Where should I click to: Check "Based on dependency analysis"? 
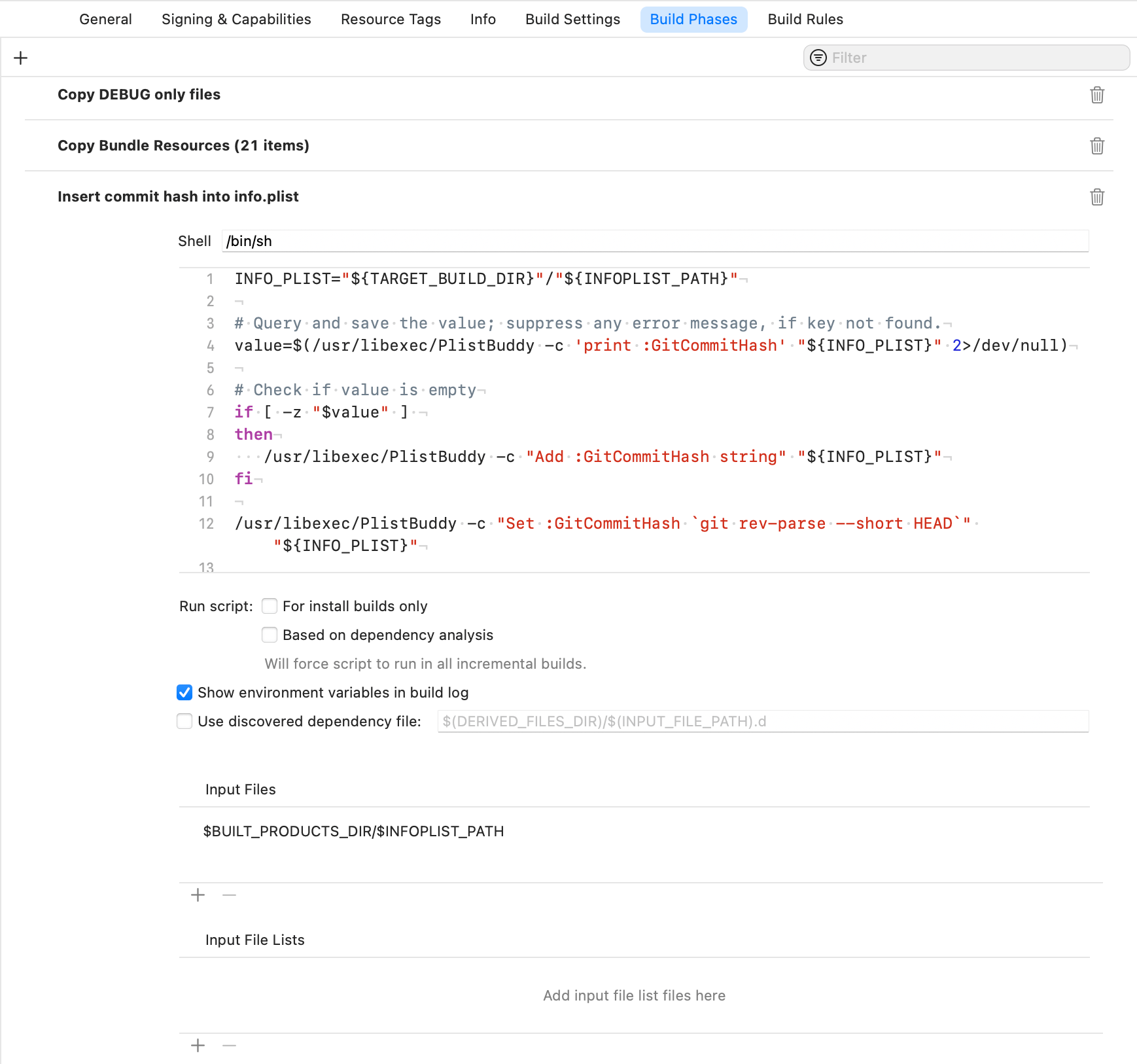[269, 634]
